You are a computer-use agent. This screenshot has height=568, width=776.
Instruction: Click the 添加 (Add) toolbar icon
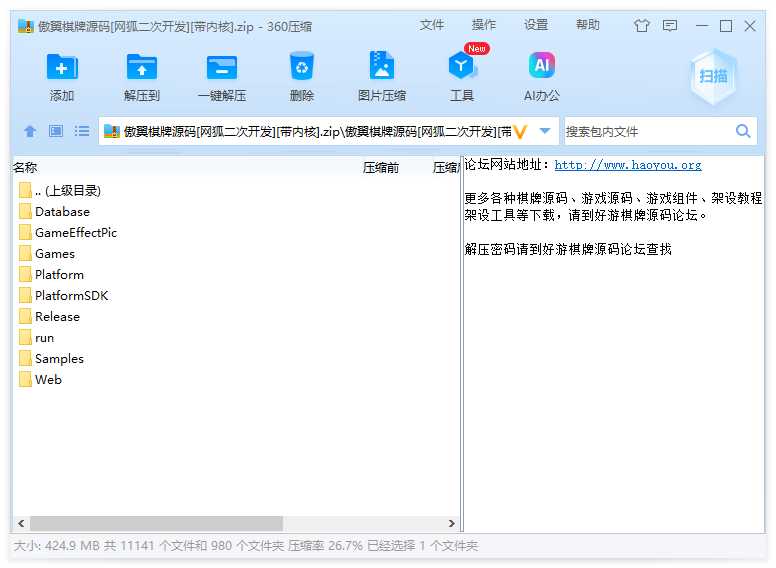[62, 67]
